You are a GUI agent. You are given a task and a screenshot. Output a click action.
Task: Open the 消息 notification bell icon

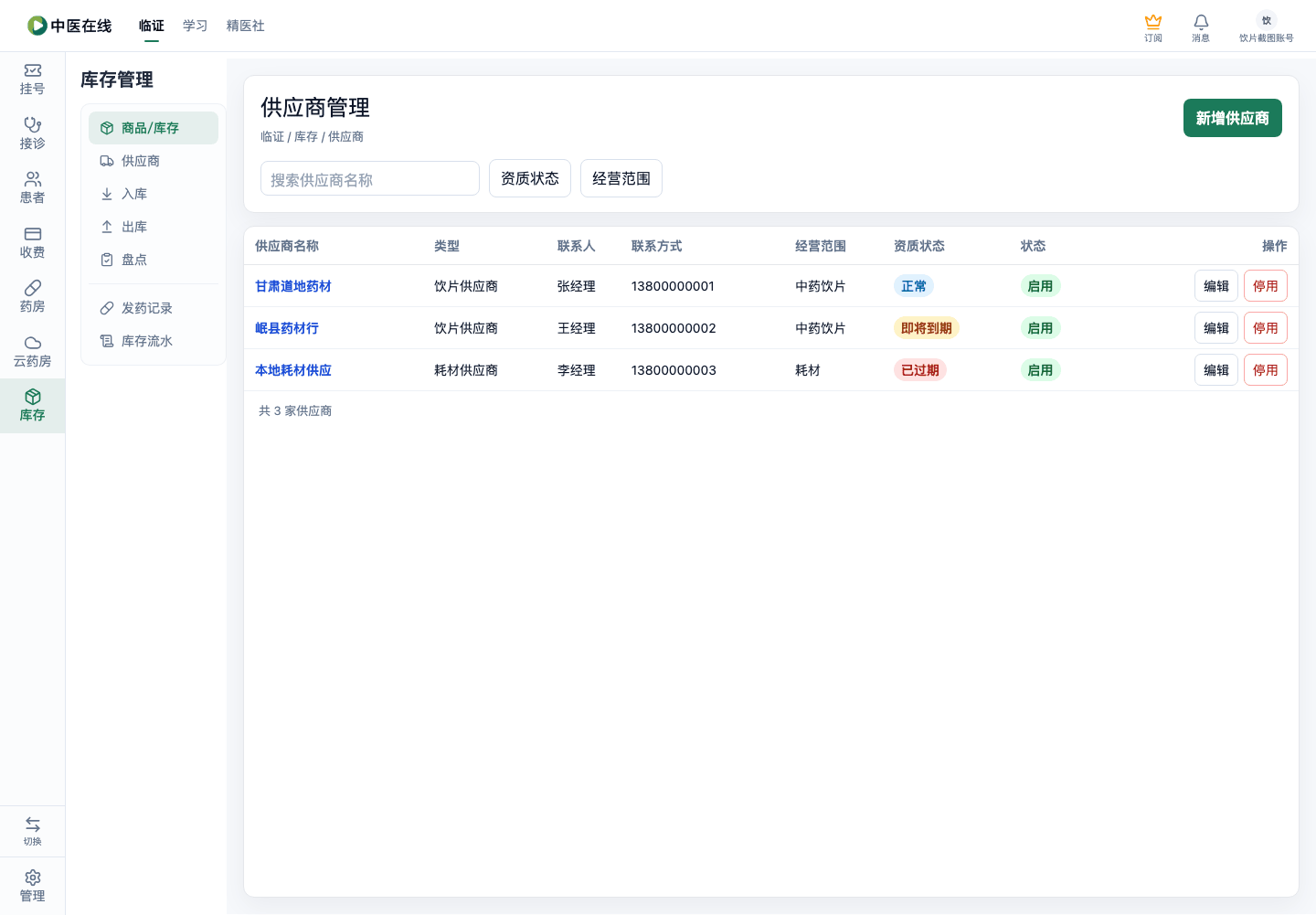coord(1201,22)
